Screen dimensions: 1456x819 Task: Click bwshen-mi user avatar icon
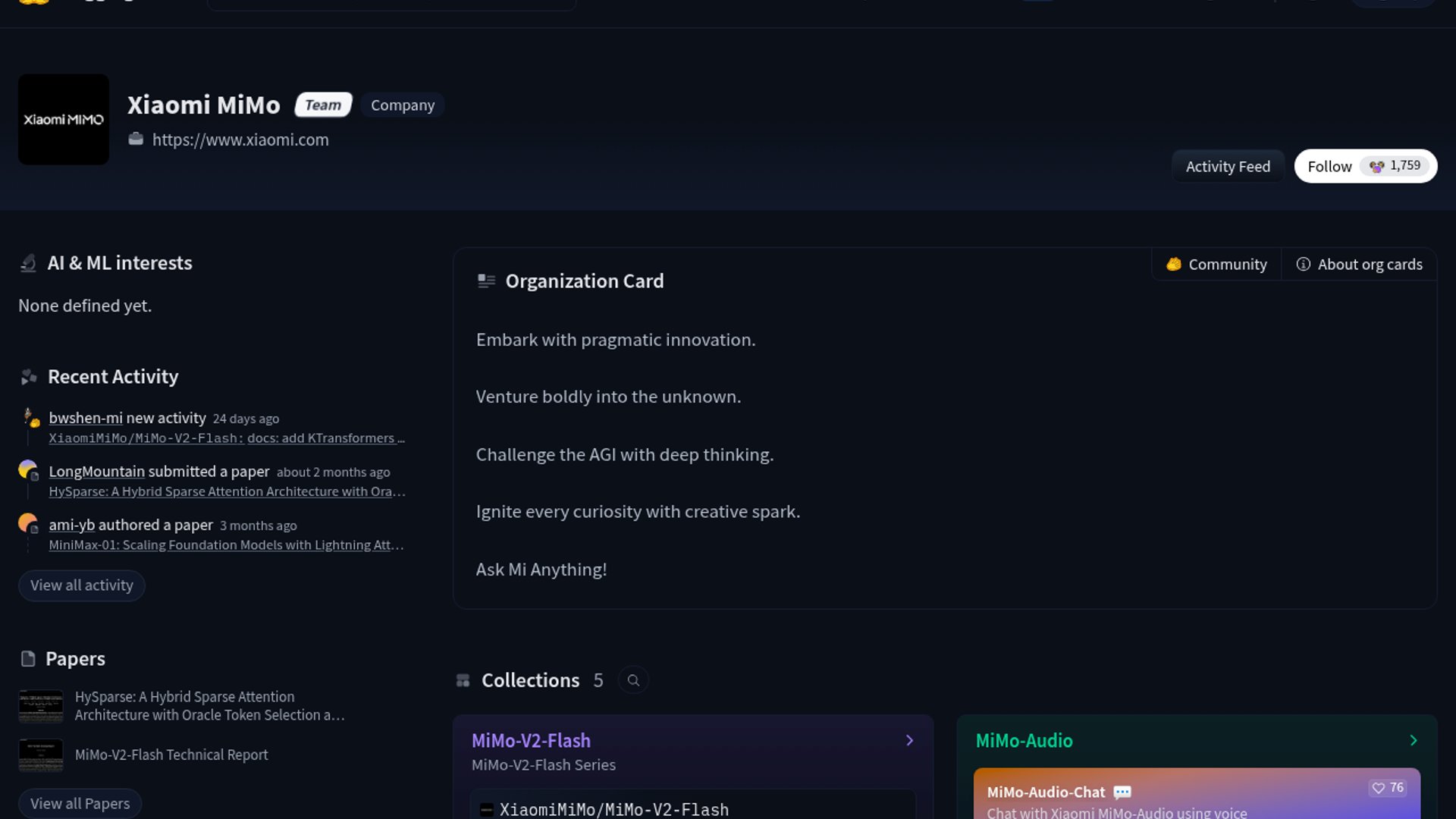30,417
